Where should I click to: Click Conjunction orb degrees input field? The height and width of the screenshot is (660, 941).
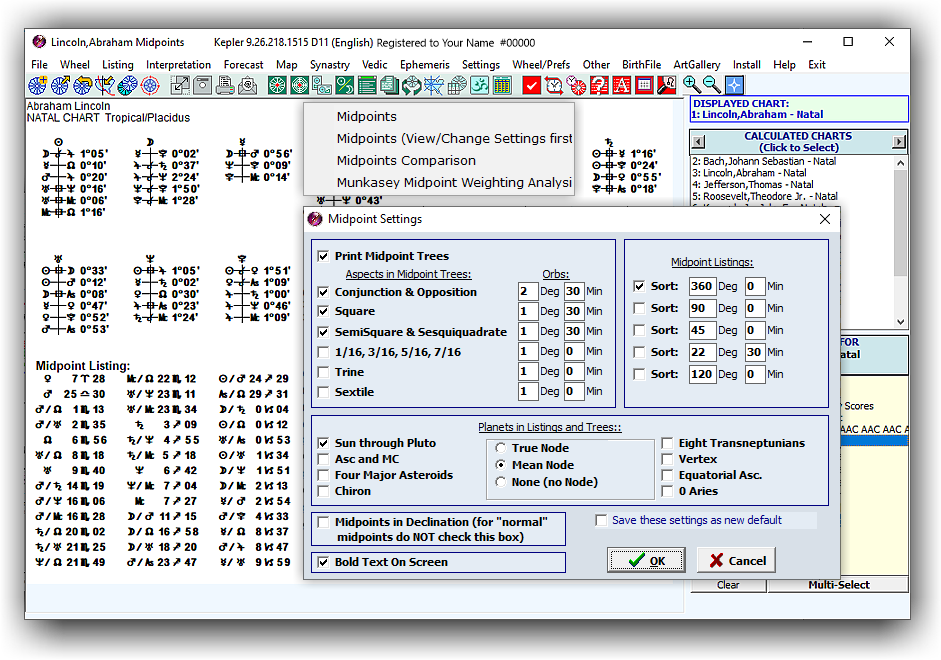click(528, 292)
